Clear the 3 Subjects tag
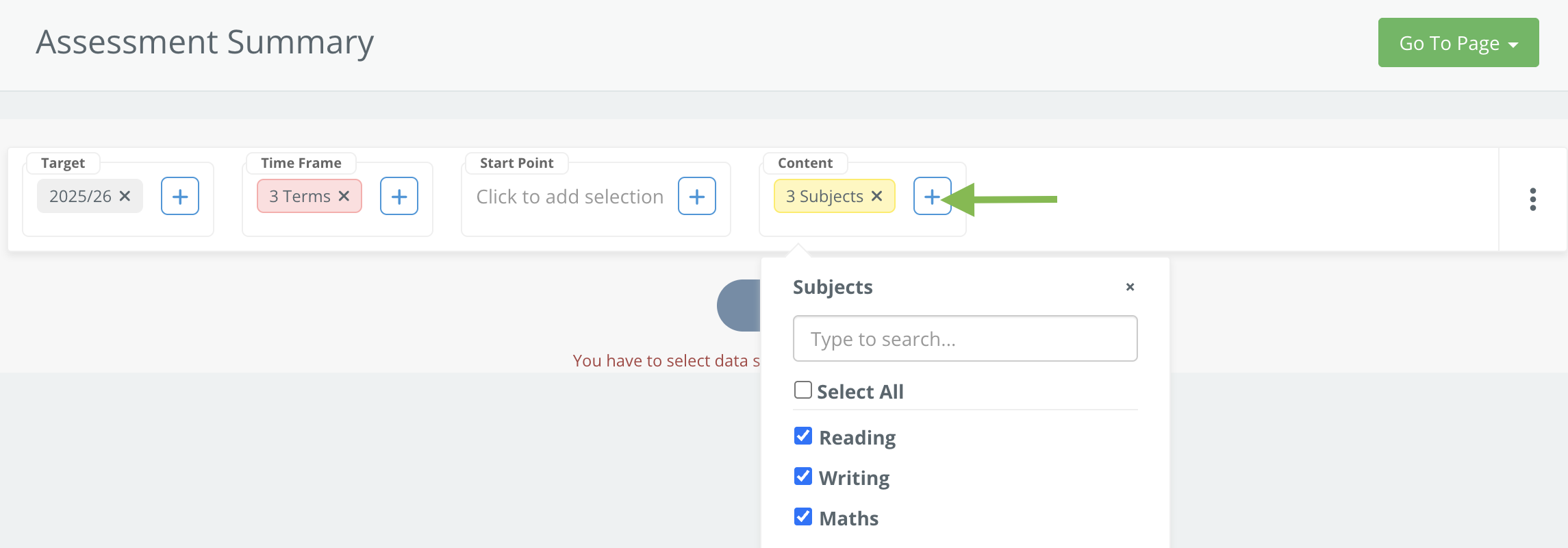This screenshot has width=1568, height=548. (876, 197)
